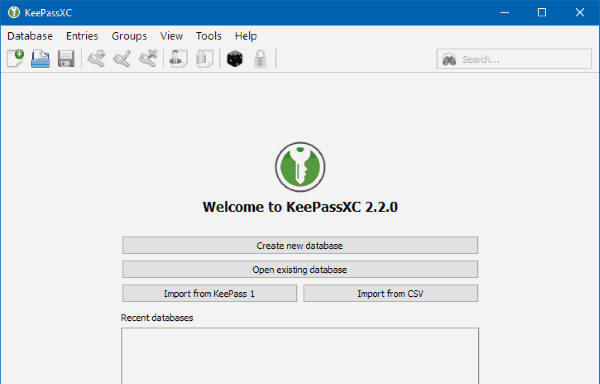Click the Copy password clipboard icon
The image size is (600, 384).
[x=204, y=59]
